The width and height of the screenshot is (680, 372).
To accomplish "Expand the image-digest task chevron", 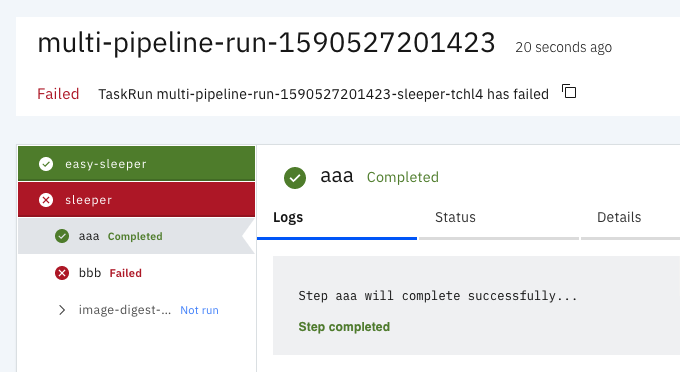I will 62,310.
